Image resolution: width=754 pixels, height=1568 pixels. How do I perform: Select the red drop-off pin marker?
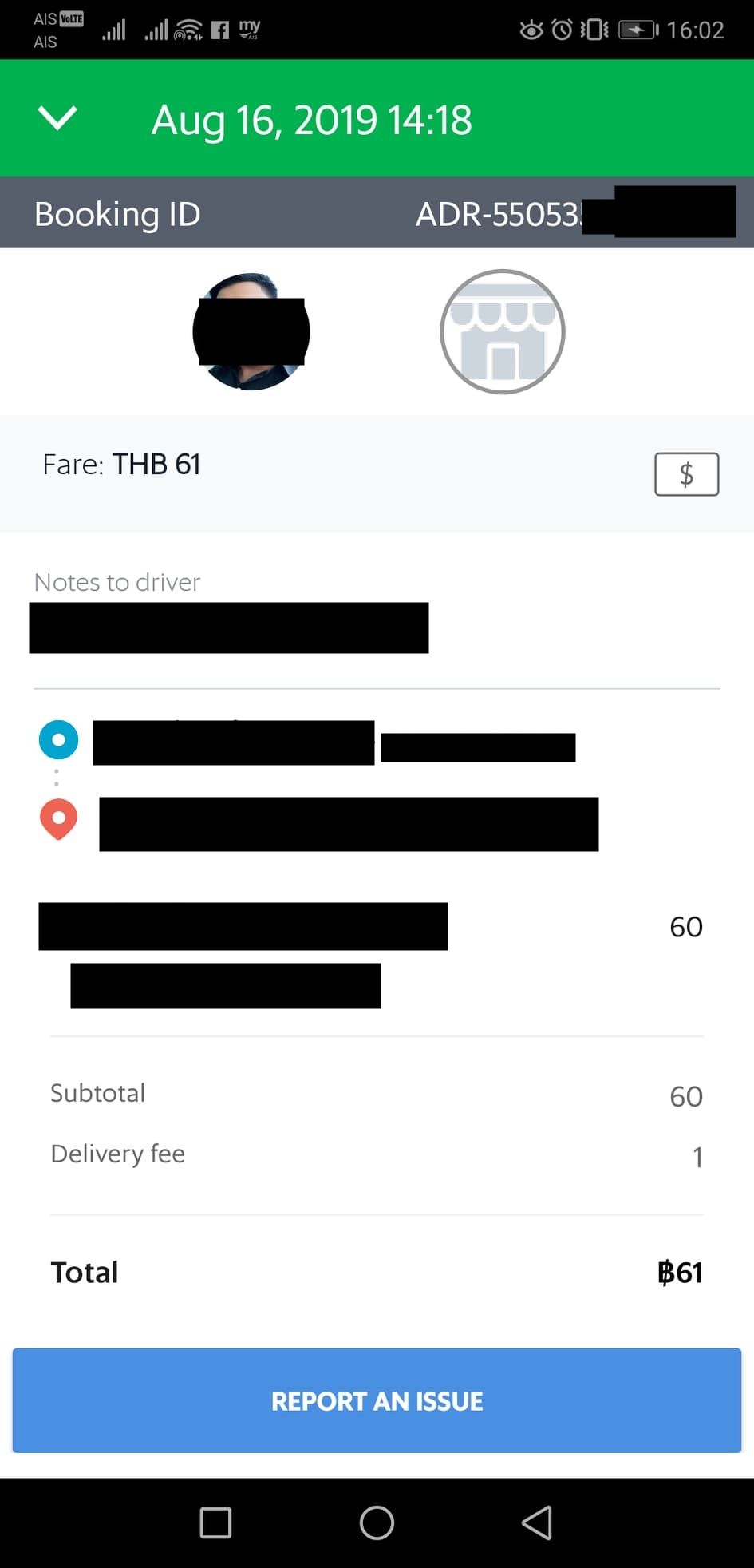coord(58,820)
